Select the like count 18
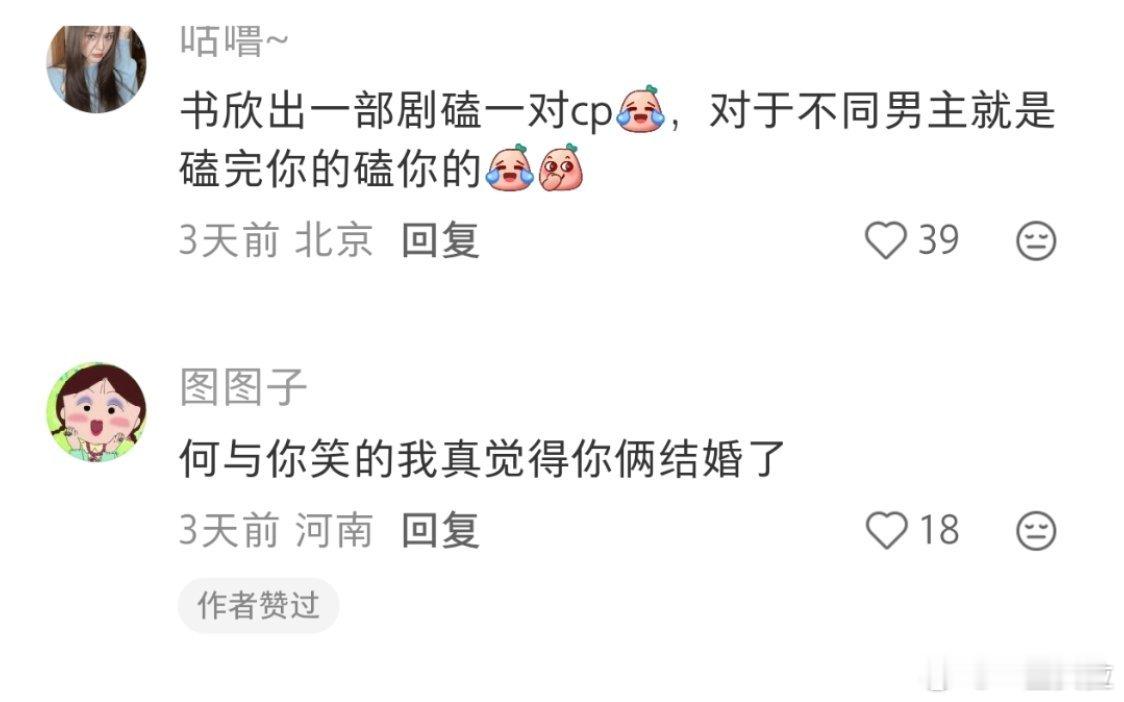Viewport: 1124px width, 702px height. coord(938,530)
